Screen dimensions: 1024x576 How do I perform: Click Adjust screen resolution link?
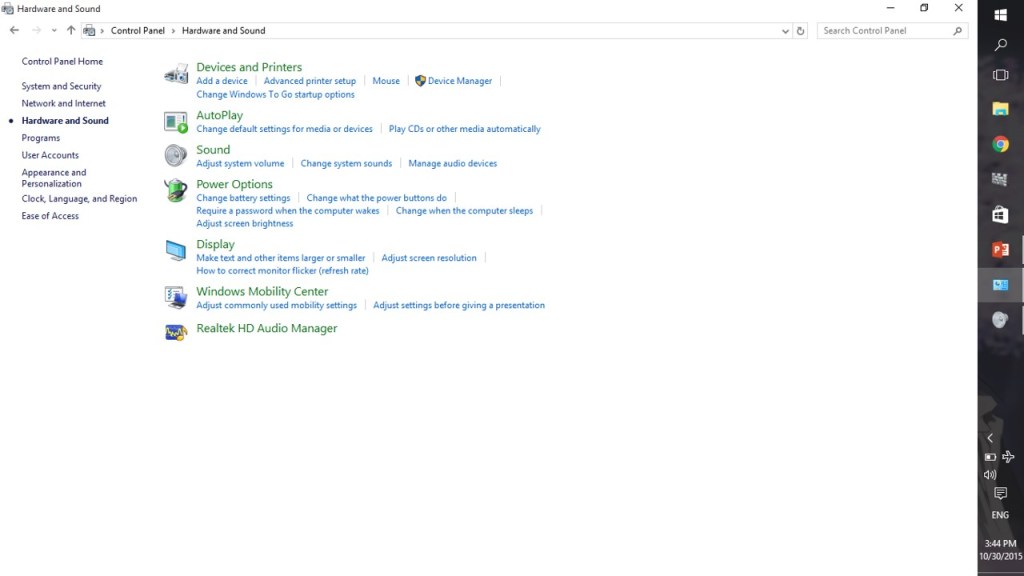click(x=429, y=258)
